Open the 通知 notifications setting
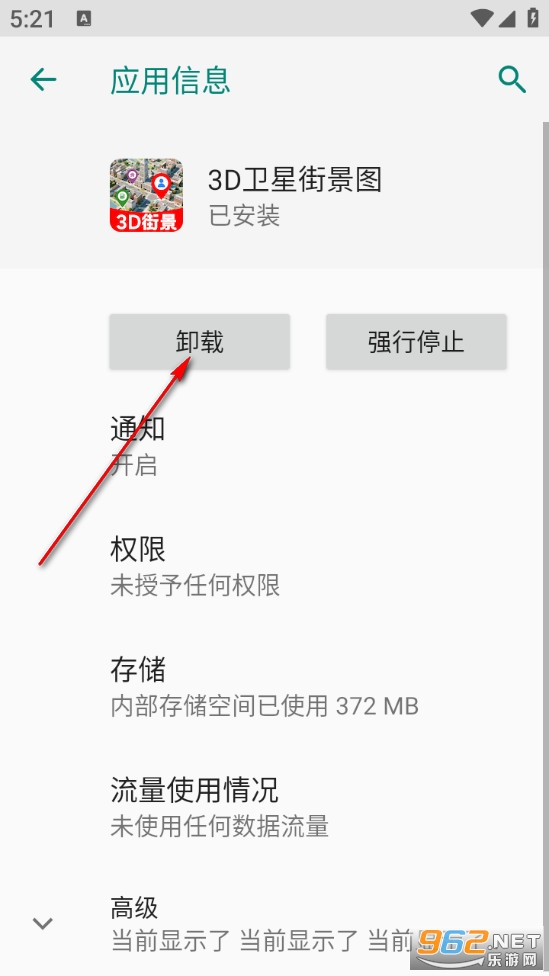Image resolution: width=549 pixels, height=976 pixels. click(274, 446)
